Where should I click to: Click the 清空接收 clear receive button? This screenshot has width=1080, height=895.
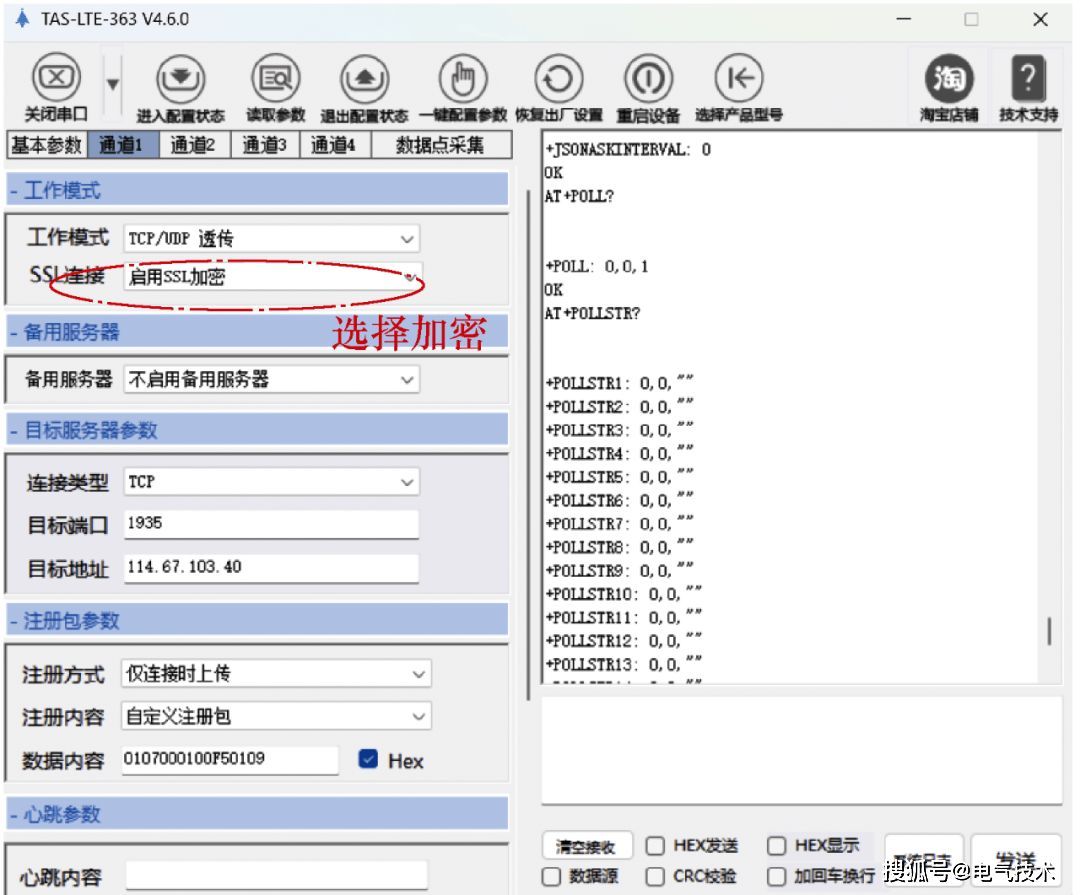coord(585,847)
